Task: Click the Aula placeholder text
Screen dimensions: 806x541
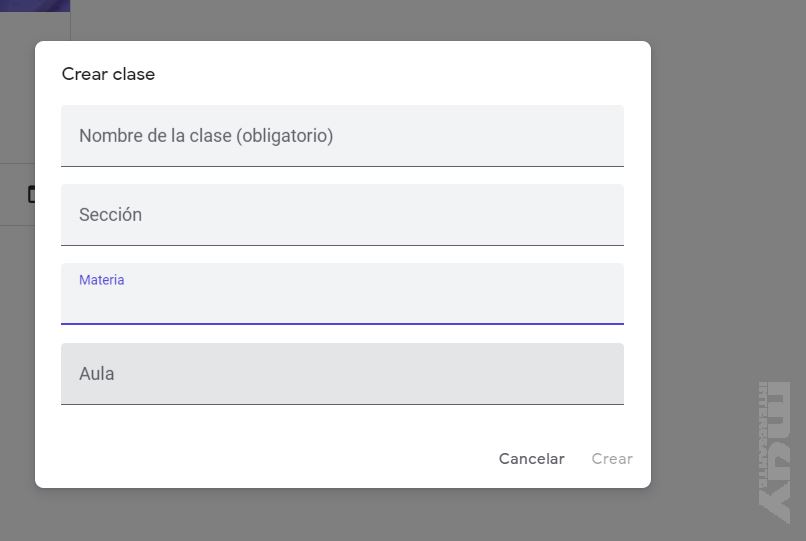Action: pos(97,374)
